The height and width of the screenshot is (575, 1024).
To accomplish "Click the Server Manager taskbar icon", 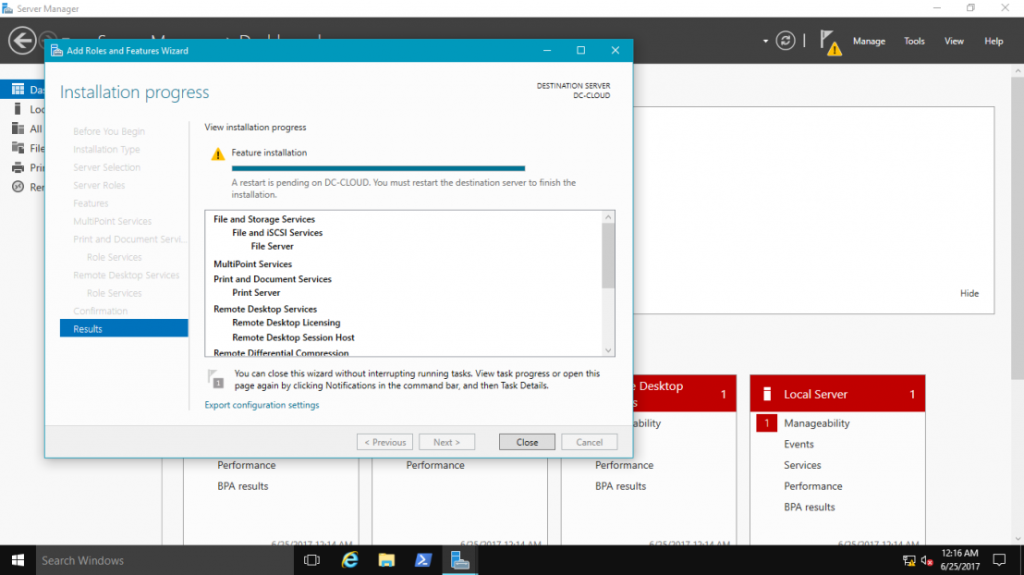I will point(460,561).
